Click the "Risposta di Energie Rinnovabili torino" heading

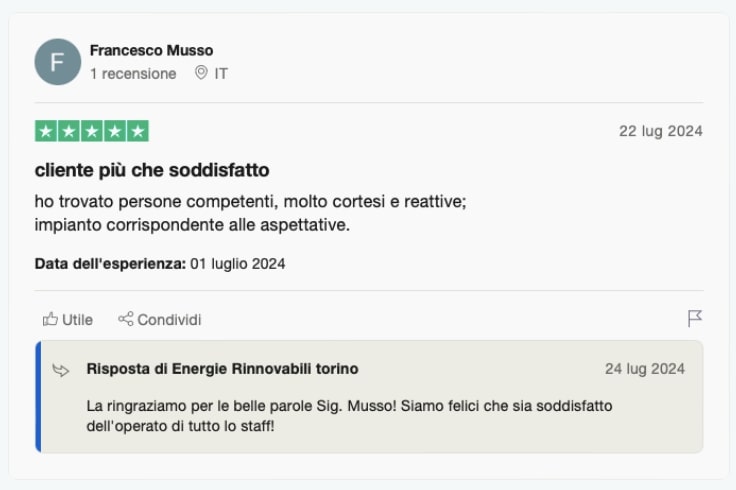point(222,369)
